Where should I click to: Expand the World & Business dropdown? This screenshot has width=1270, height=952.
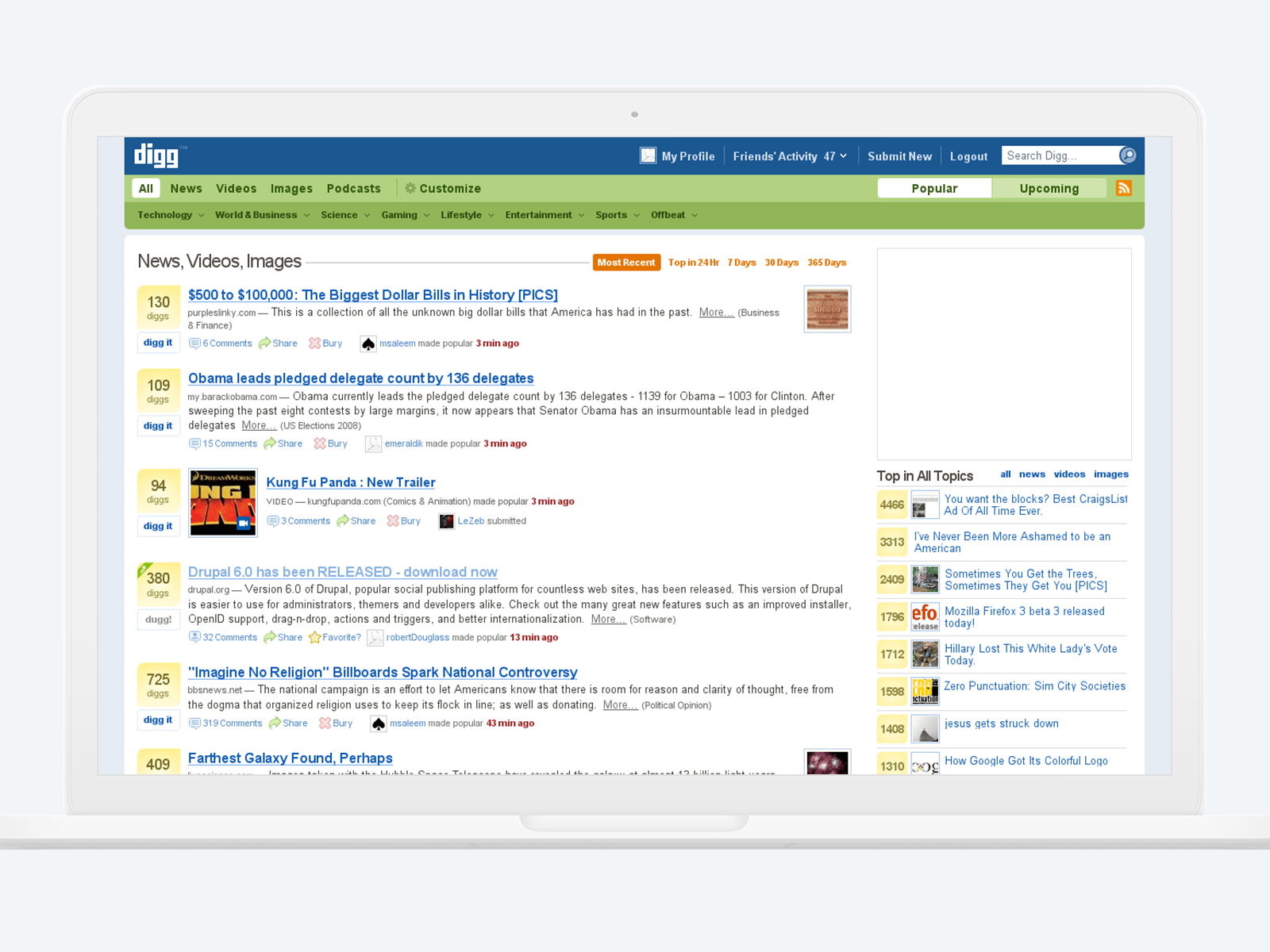(262, 215)
